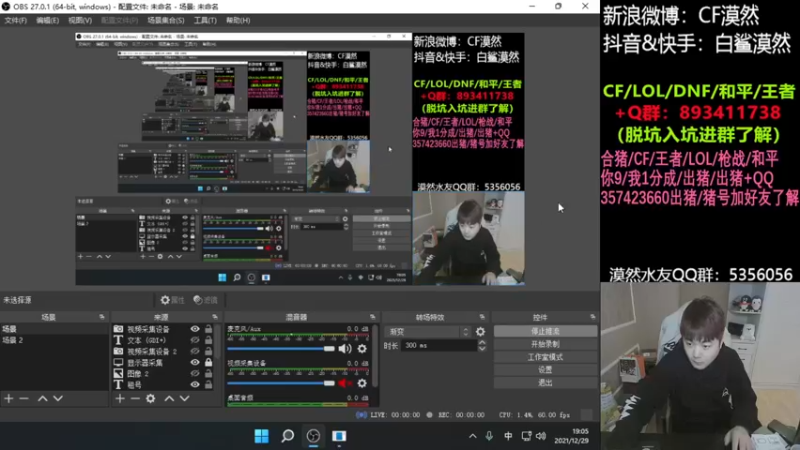
Task: Hide the 显示器采集 source via eye
Action: tap(195, 363)
